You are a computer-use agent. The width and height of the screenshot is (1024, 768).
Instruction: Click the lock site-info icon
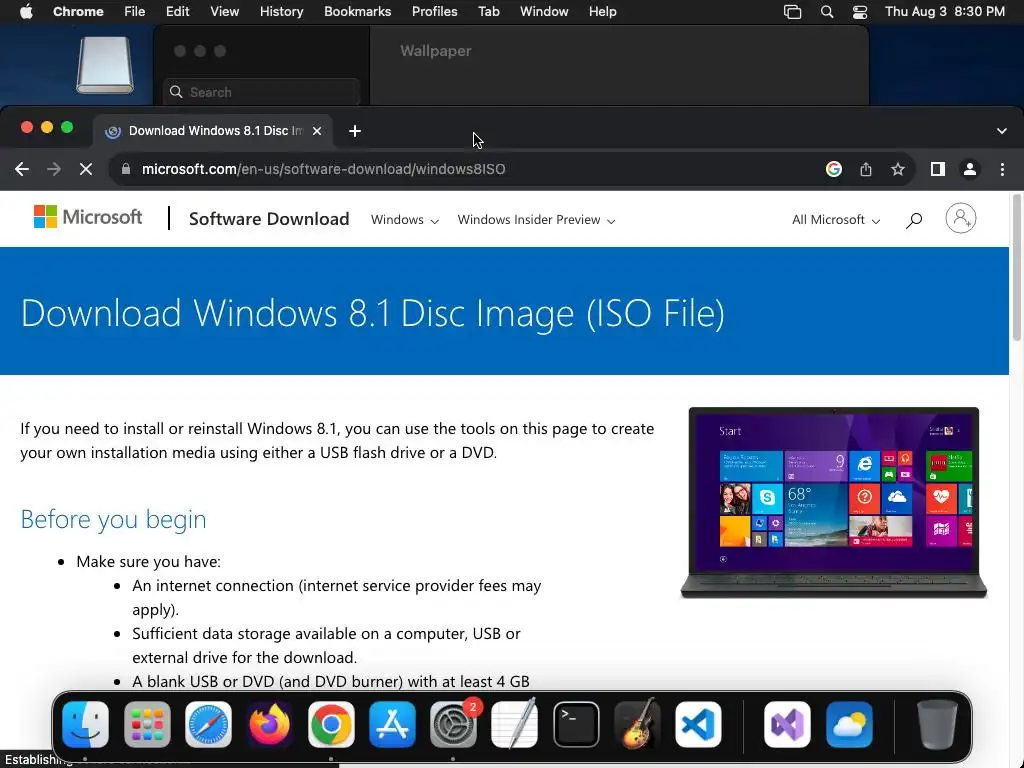coord(125,168)
